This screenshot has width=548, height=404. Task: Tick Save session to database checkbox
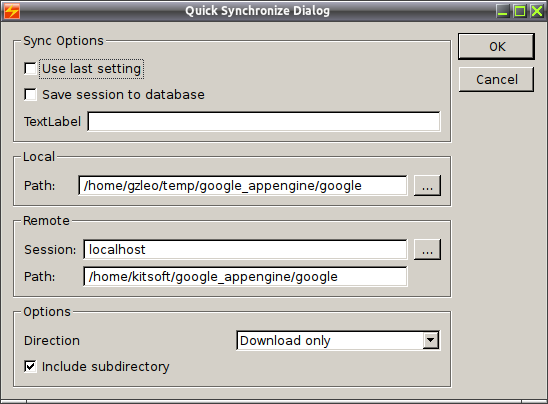[x=30, y=94]
